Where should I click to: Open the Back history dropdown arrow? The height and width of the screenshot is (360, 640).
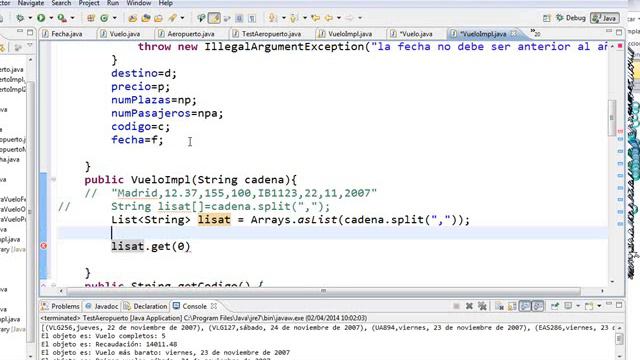point(339,18)
